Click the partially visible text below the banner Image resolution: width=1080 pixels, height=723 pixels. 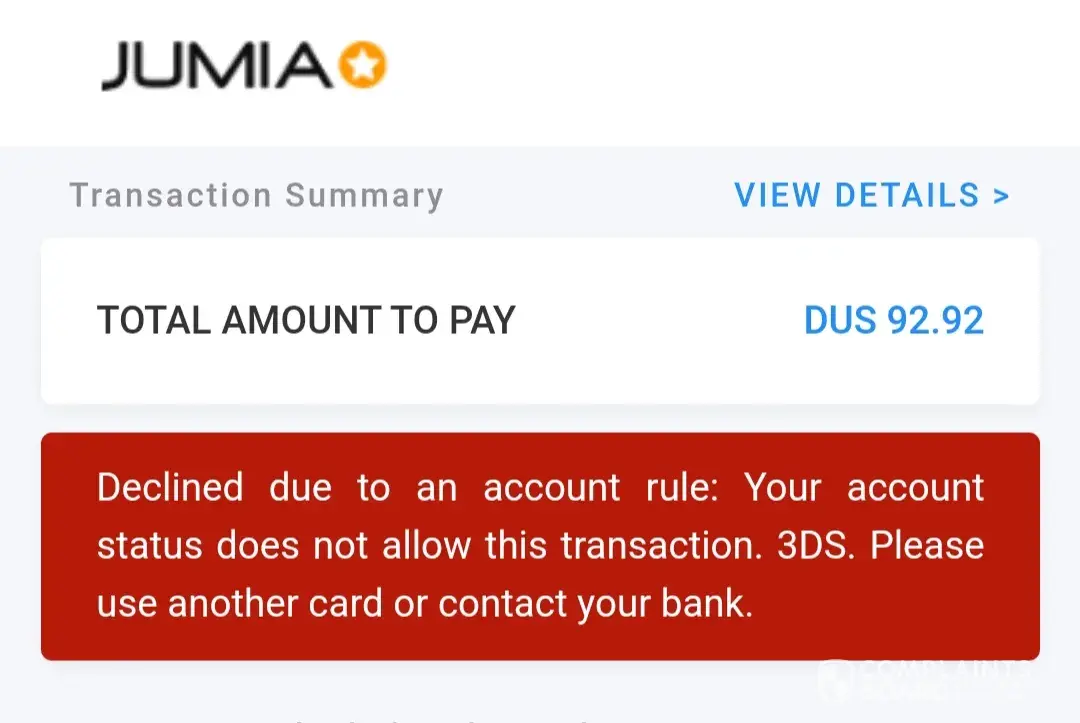click(x=430, y=718)
